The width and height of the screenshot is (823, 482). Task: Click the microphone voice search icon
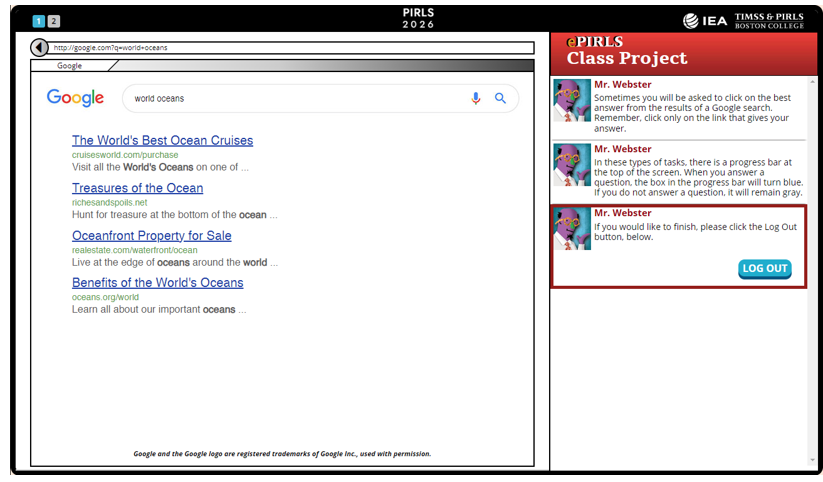point(476,98)
